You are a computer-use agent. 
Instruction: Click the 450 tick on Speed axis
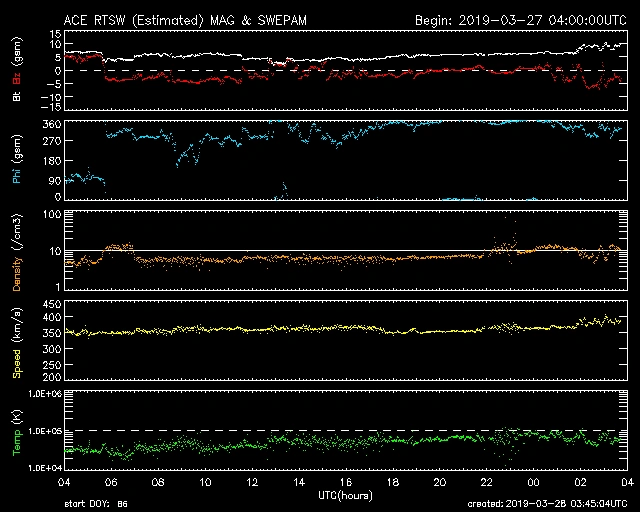click(x=52, y=304)
